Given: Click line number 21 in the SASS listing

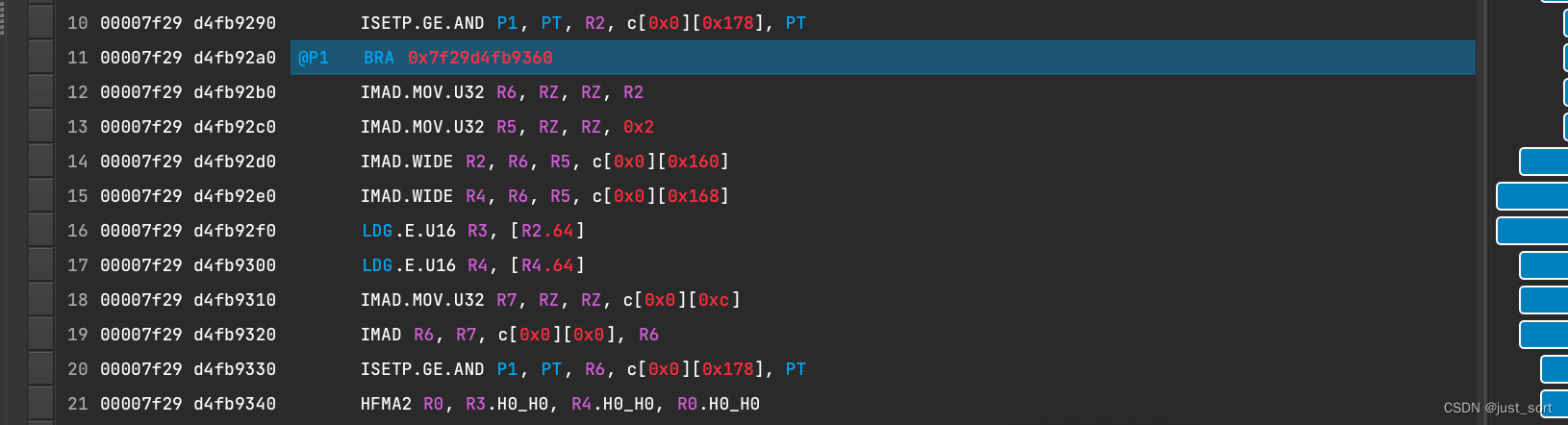Looking at the screenshot, I should pyautogui.click(x=78, y=404).
